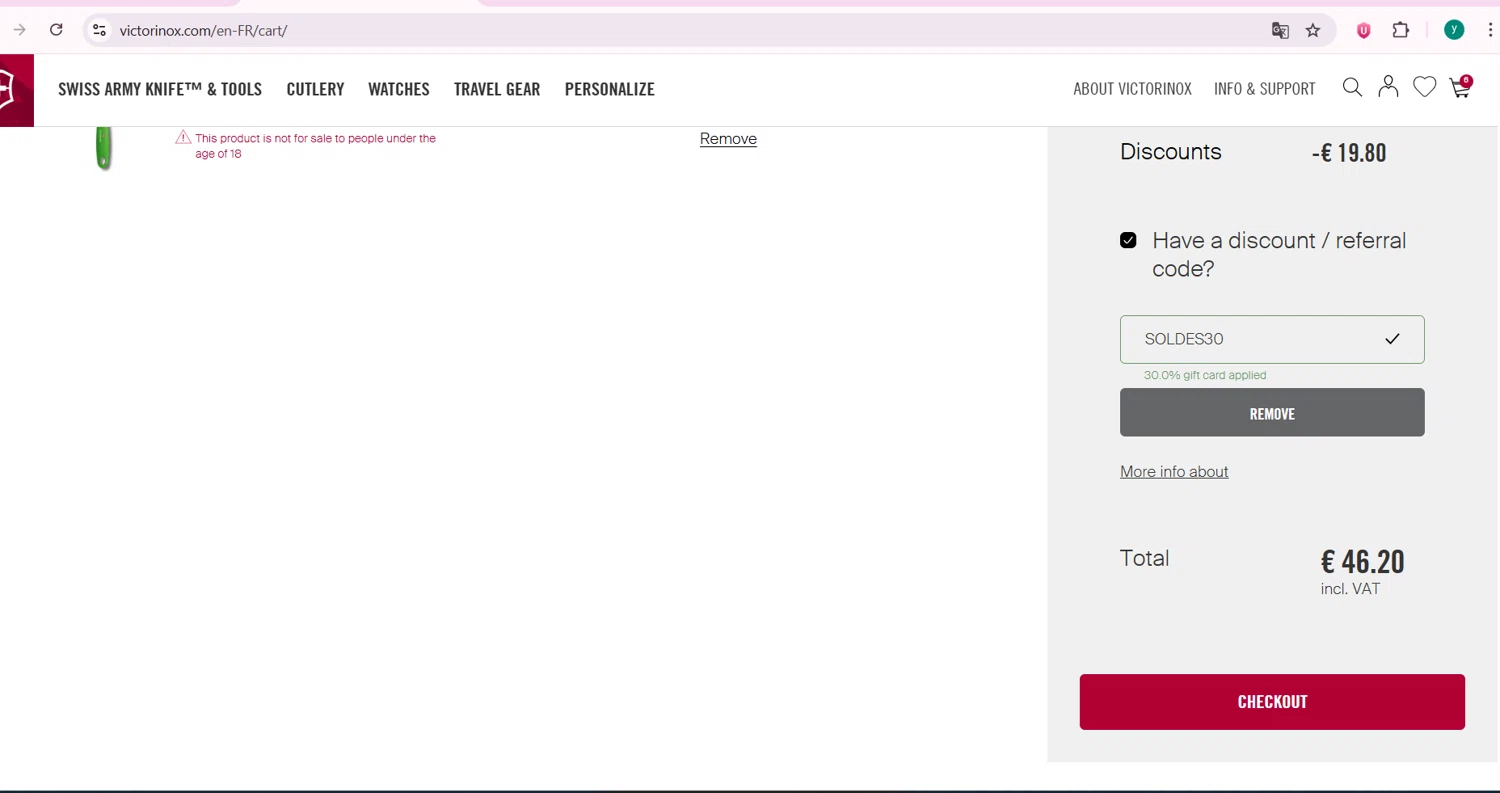The height and width of the screenshot is (793, 1500).
Task: Click the browser forward arrow
Action: [19, 30]
